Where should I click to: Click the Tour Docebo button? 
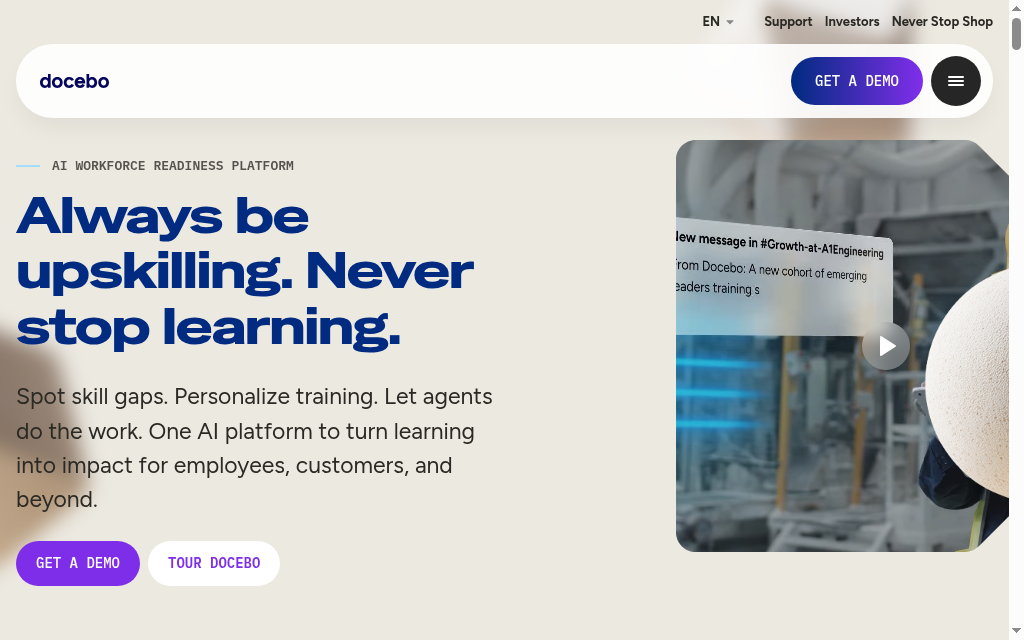click(214, 563)
